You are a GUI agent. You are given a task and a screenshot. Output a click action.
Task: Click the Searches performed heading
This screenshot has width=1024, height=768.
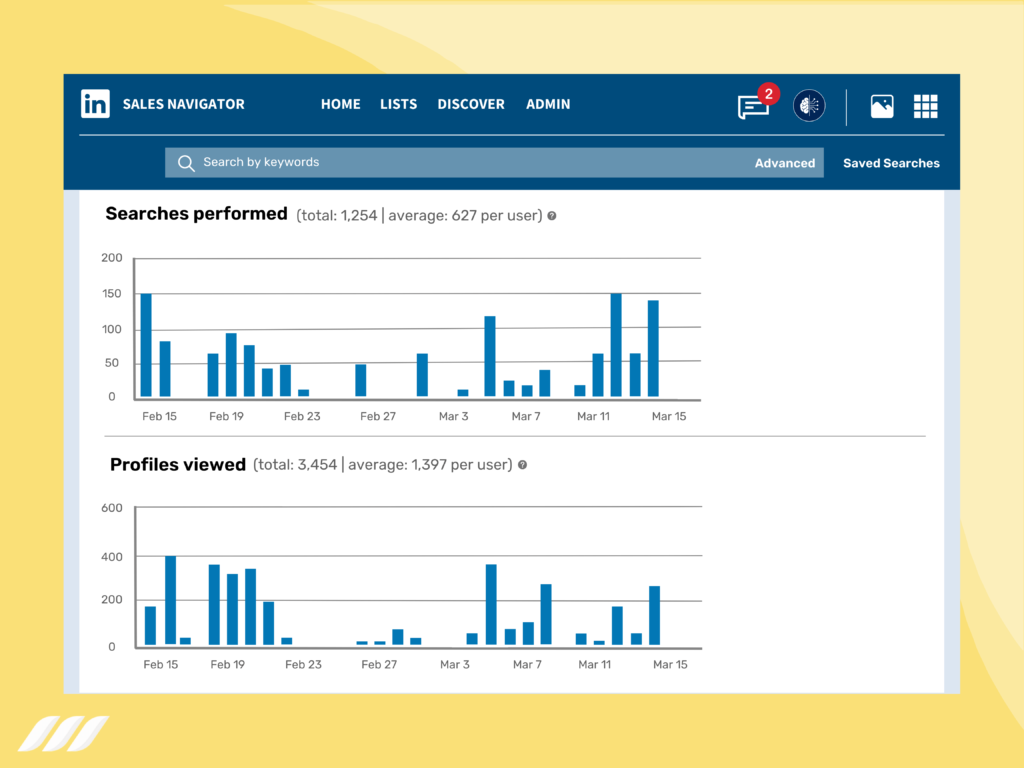tap(196, 213)
